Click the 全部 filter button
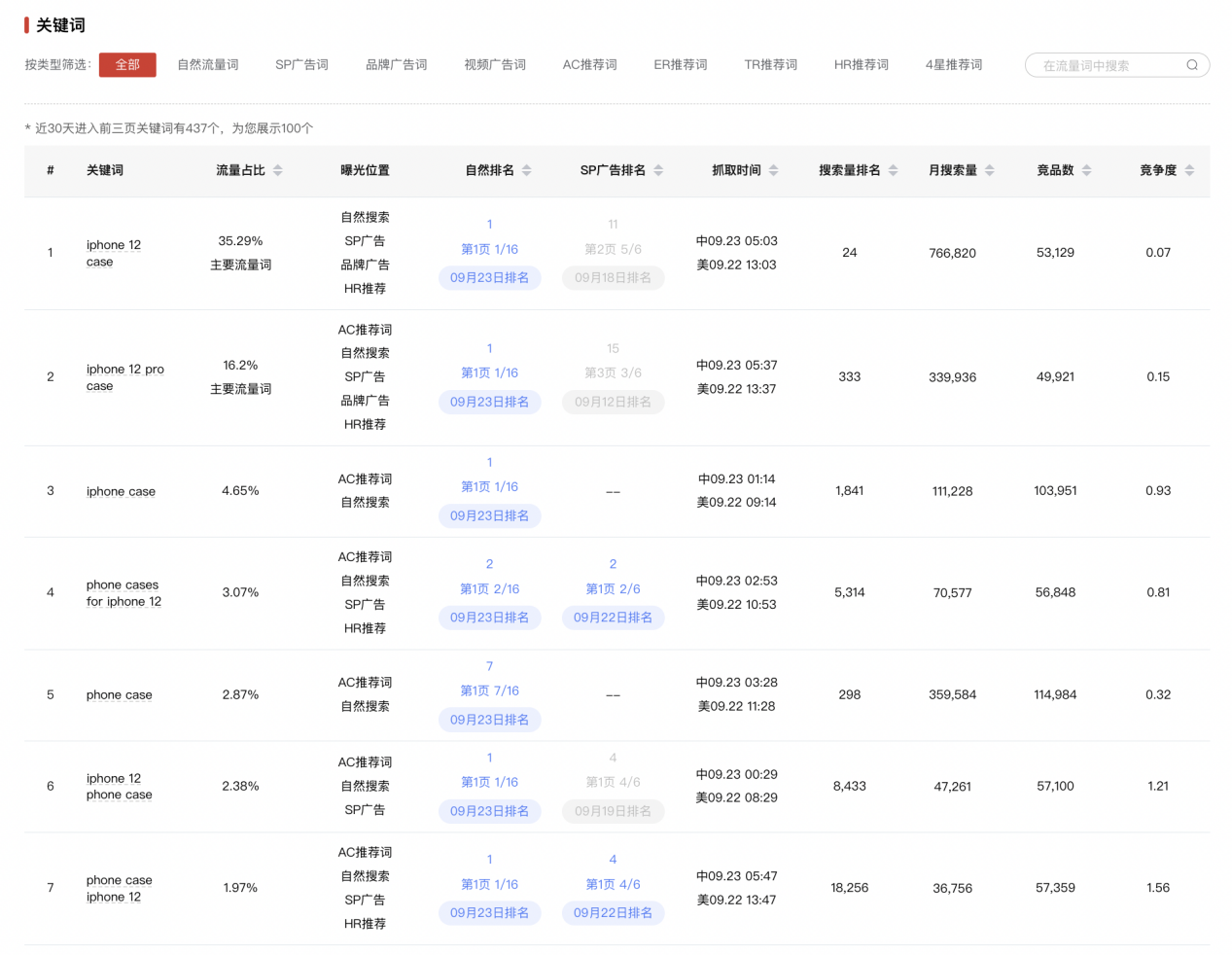 click(x=127, y=65)
